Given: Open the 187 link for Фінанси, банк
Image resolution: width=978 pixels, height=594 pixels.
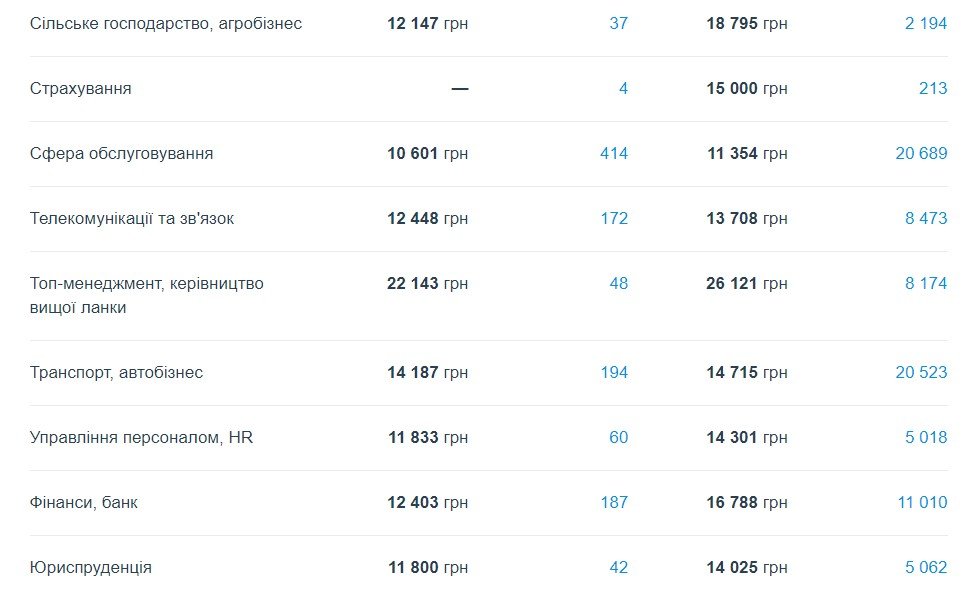Looking at the screenshot, I should coord(614,502).
